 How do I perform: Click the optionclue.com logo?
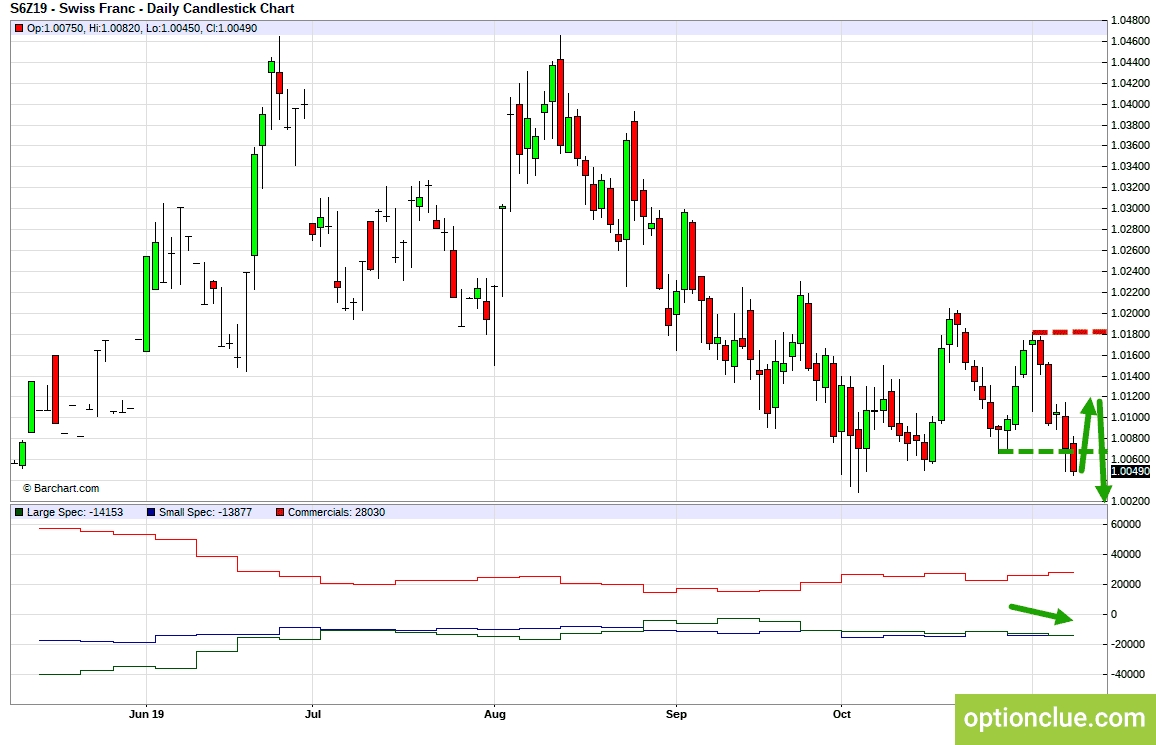point(1054,718)
